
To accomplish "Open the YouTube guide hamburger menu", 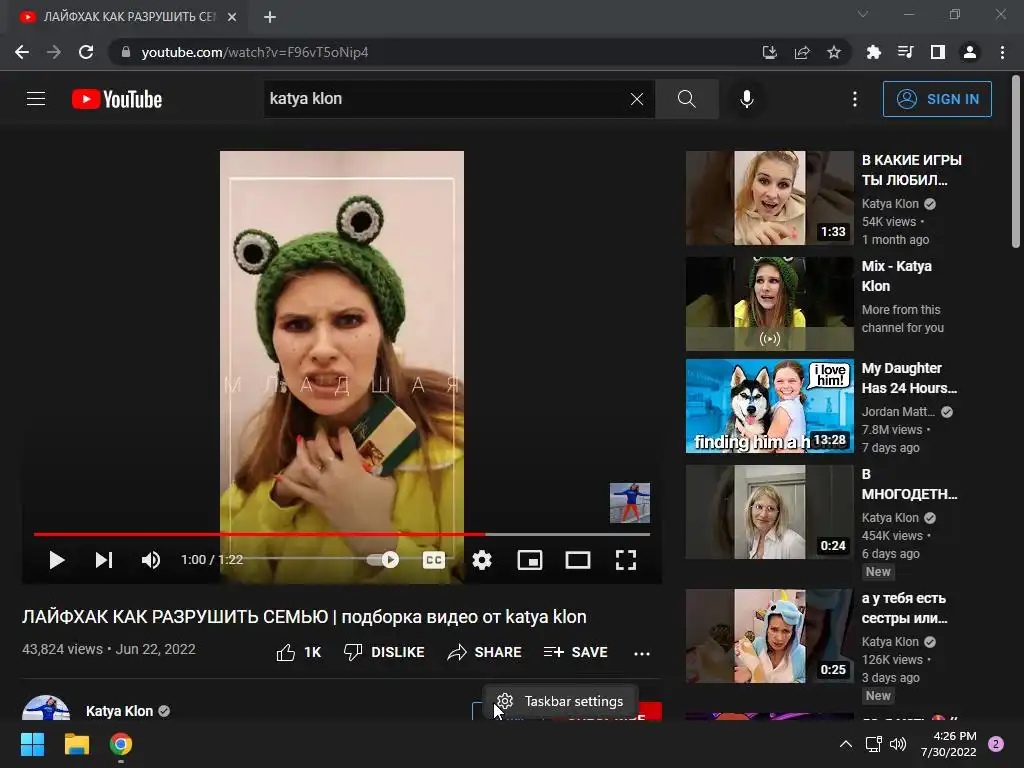I will tap(36, 99).
